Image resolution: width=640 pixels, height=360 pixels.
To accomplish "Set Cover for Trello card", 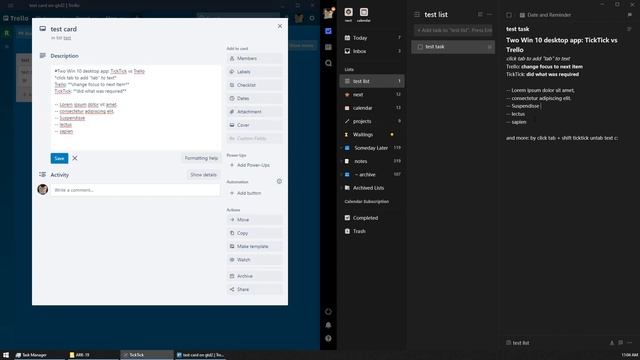I will pyautogui.click(x=254, y=125).
